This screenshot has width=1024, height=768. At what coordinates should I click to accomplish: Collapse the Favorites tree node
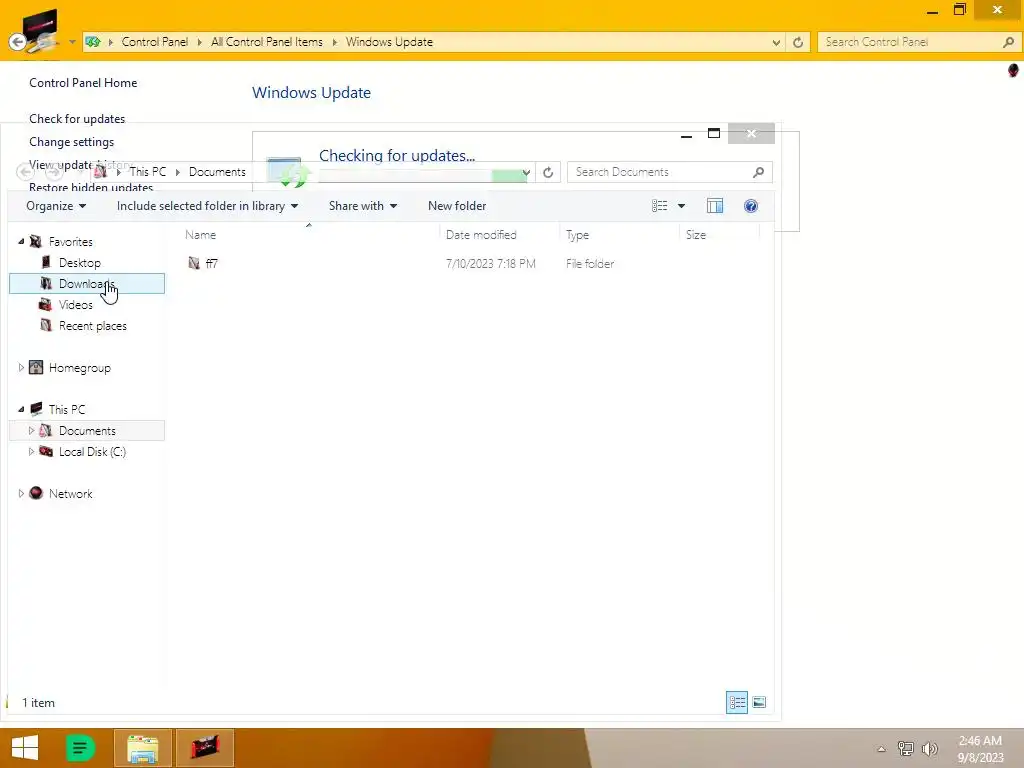(21, 242)
